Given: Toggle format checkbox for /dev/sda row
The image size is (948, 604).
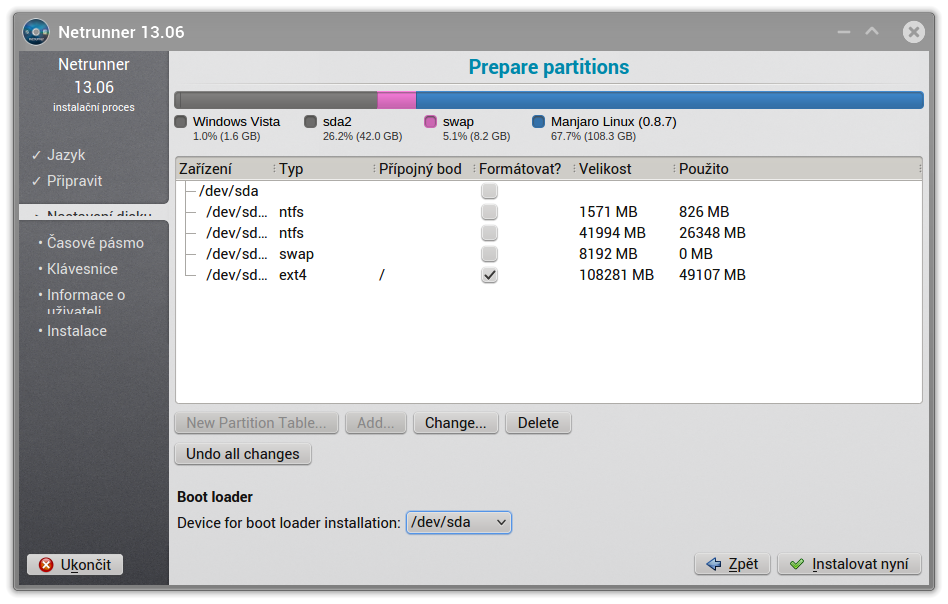Looking at the screenshot, I should coord(489,191).
